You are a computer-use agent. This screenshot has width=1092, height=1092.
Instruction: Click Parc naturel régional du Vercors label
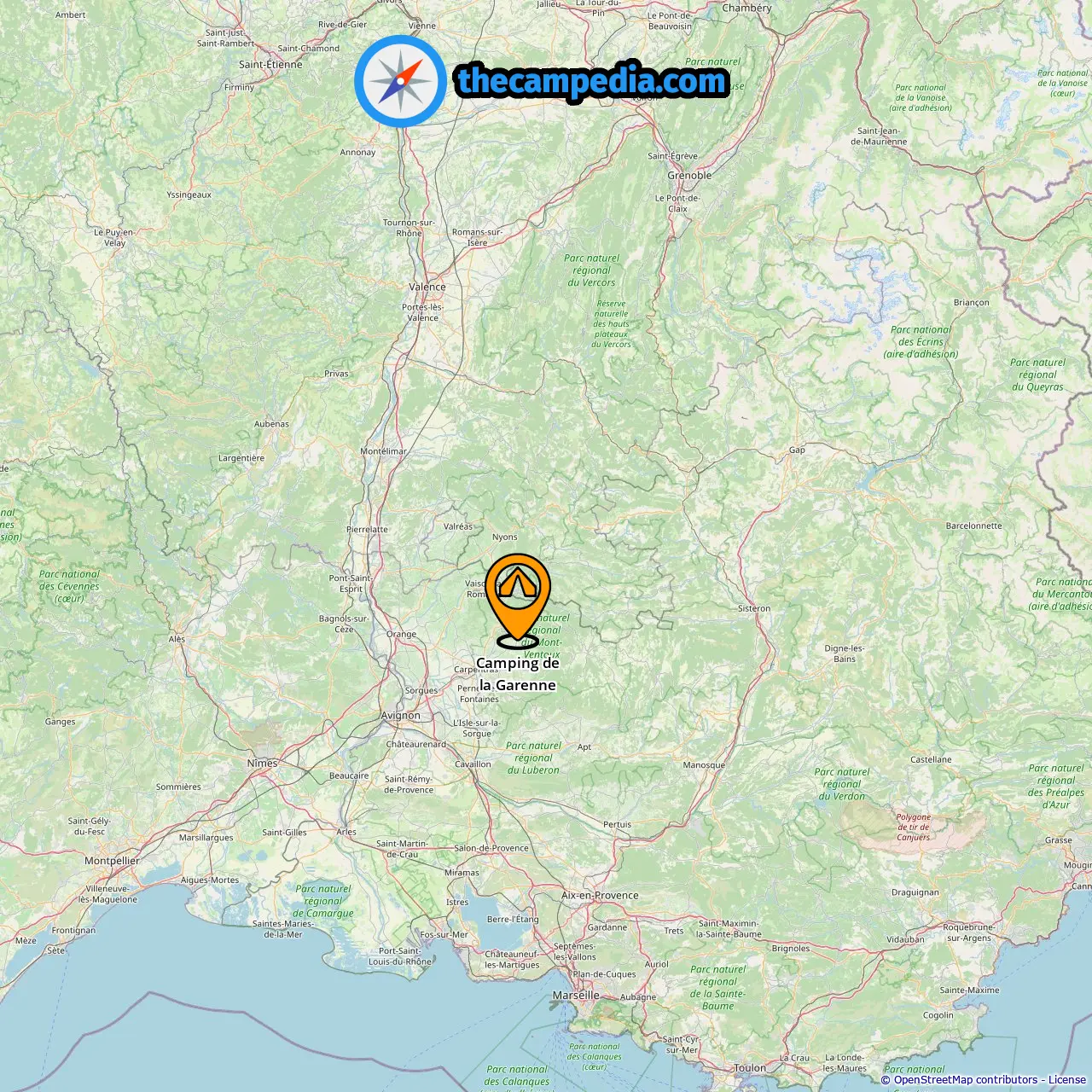click(x=592, y=270)
